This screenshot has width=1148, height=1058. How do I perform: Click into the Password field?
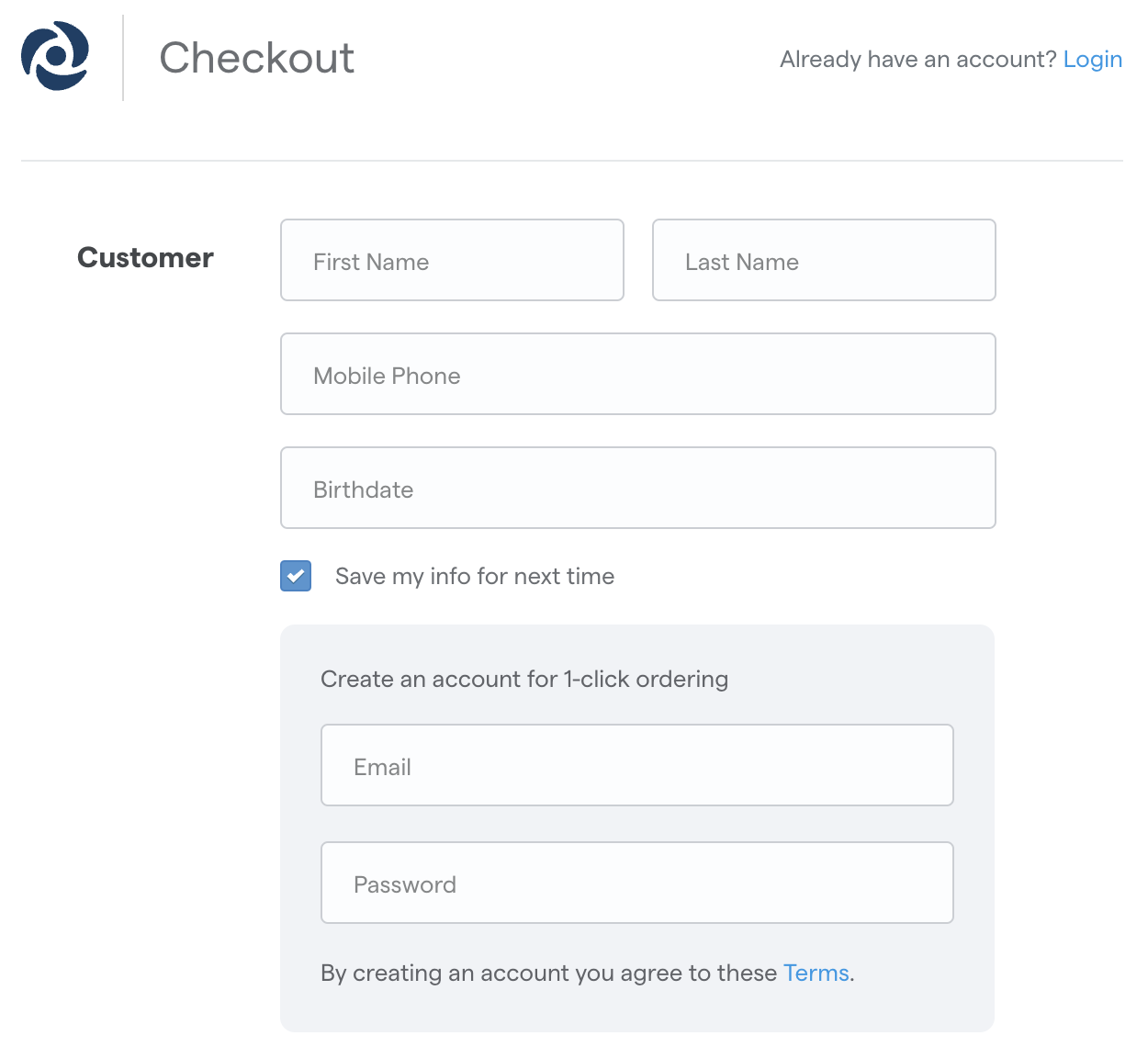[637, 883]
